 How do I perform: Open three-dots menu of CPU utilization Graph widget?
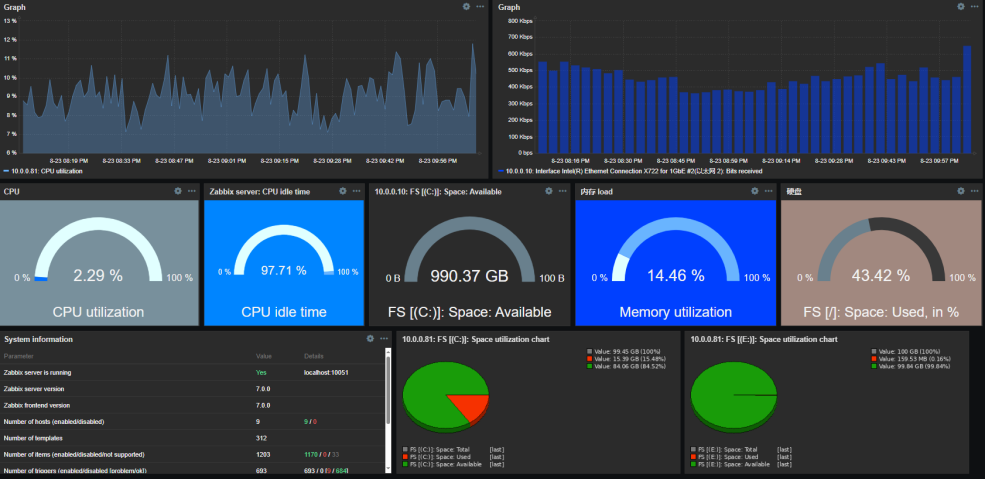480,7
